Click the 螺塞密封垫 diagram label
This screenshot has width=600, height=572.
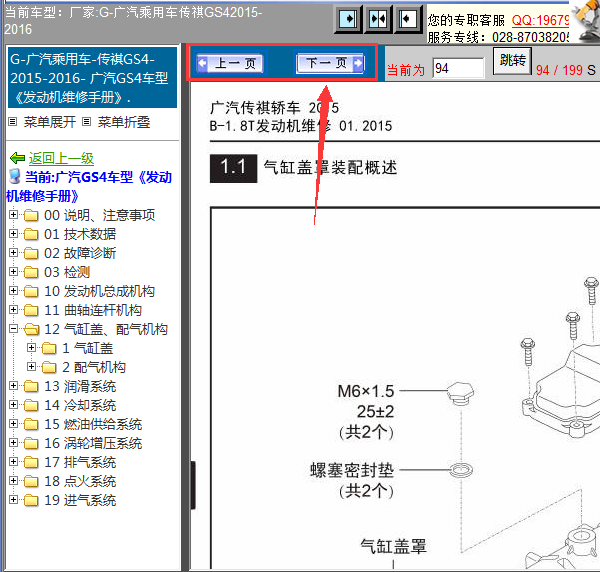[352, 470]
